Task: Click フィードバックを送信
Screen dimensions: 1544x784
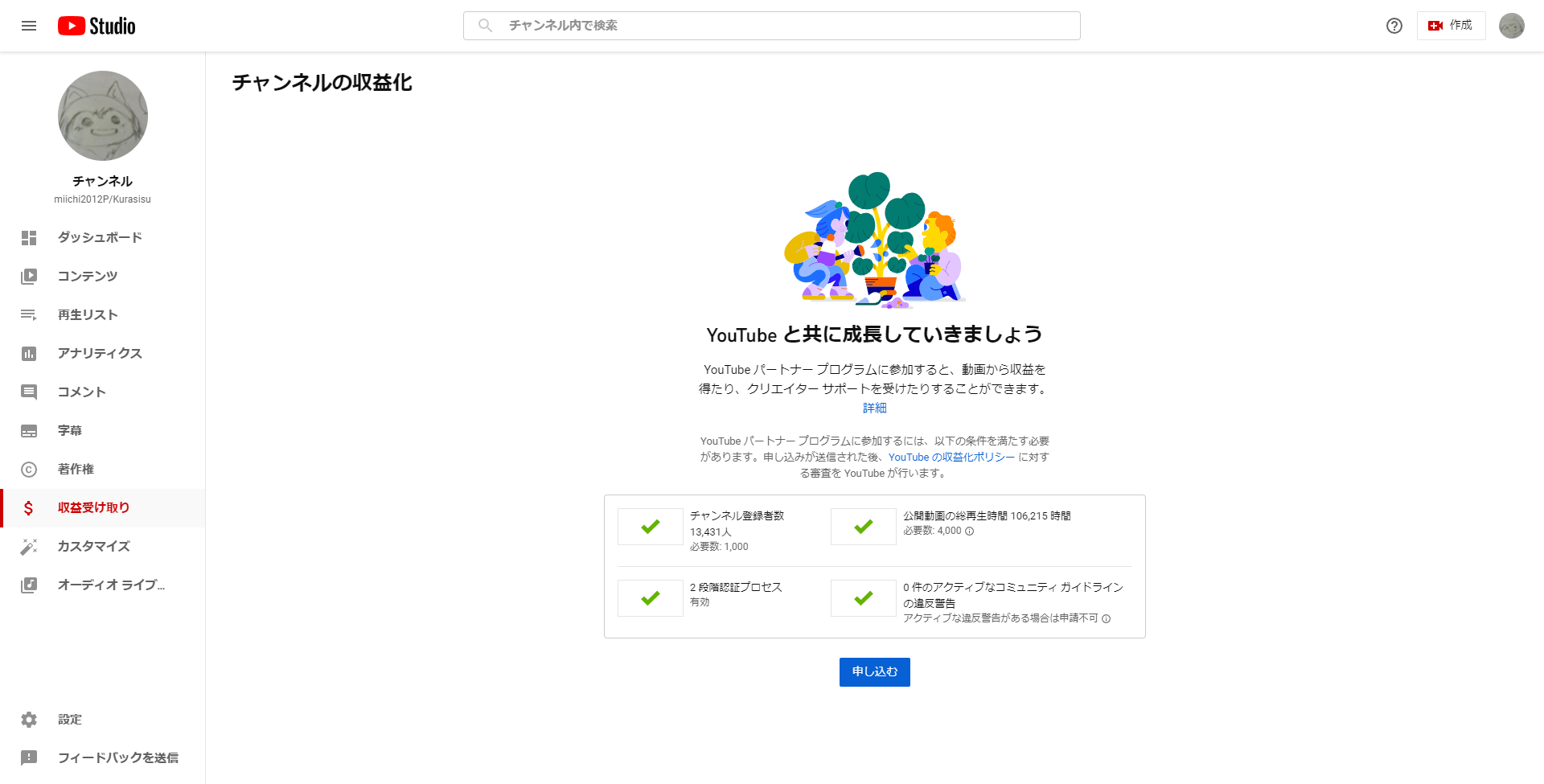Action: pos(103,757)
